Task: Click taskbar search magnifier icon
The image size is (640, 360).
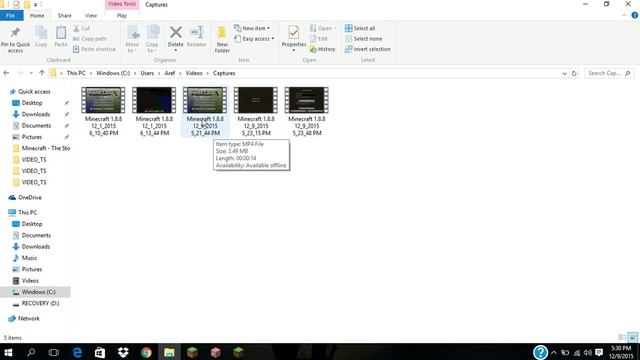Action: point(31,352)
